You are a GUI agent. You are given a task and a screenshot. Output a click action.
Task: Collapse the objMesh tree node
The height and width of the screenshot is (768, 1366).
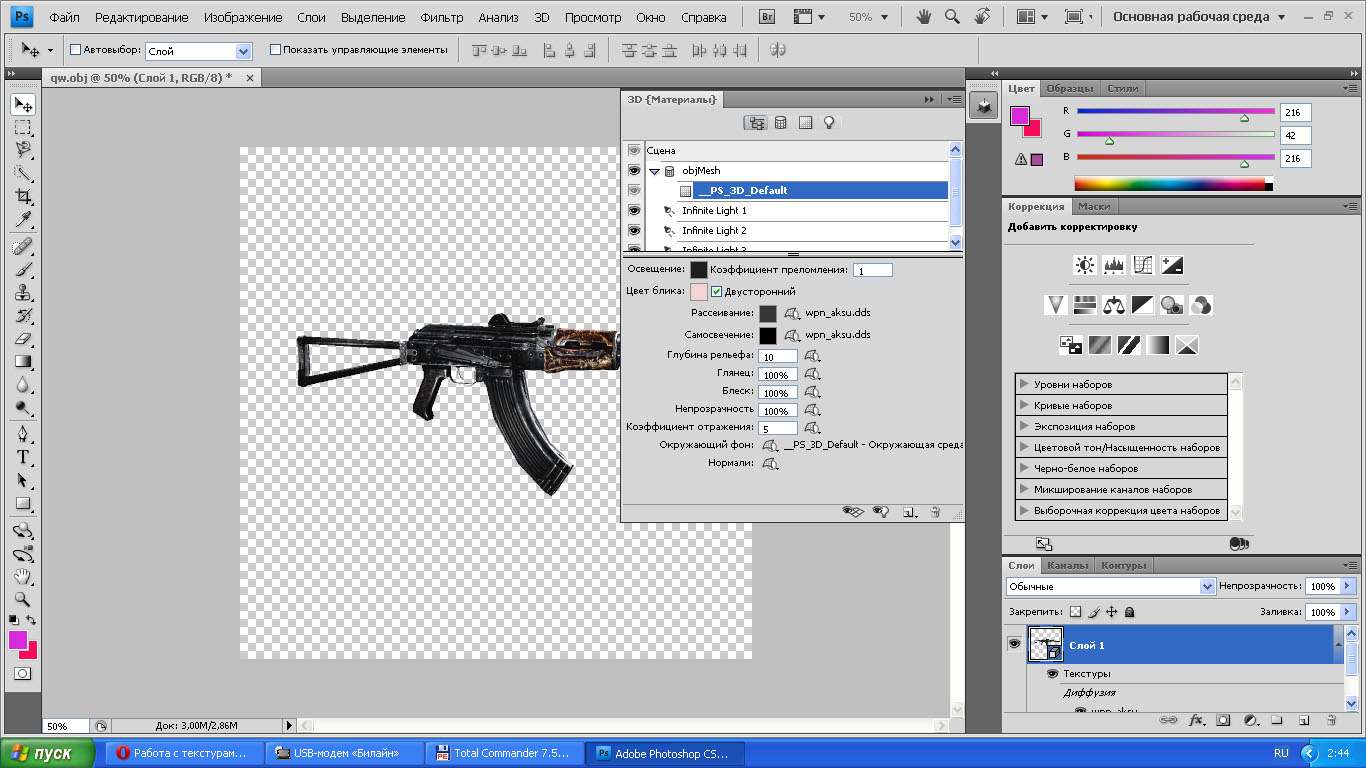coord(654,171)
